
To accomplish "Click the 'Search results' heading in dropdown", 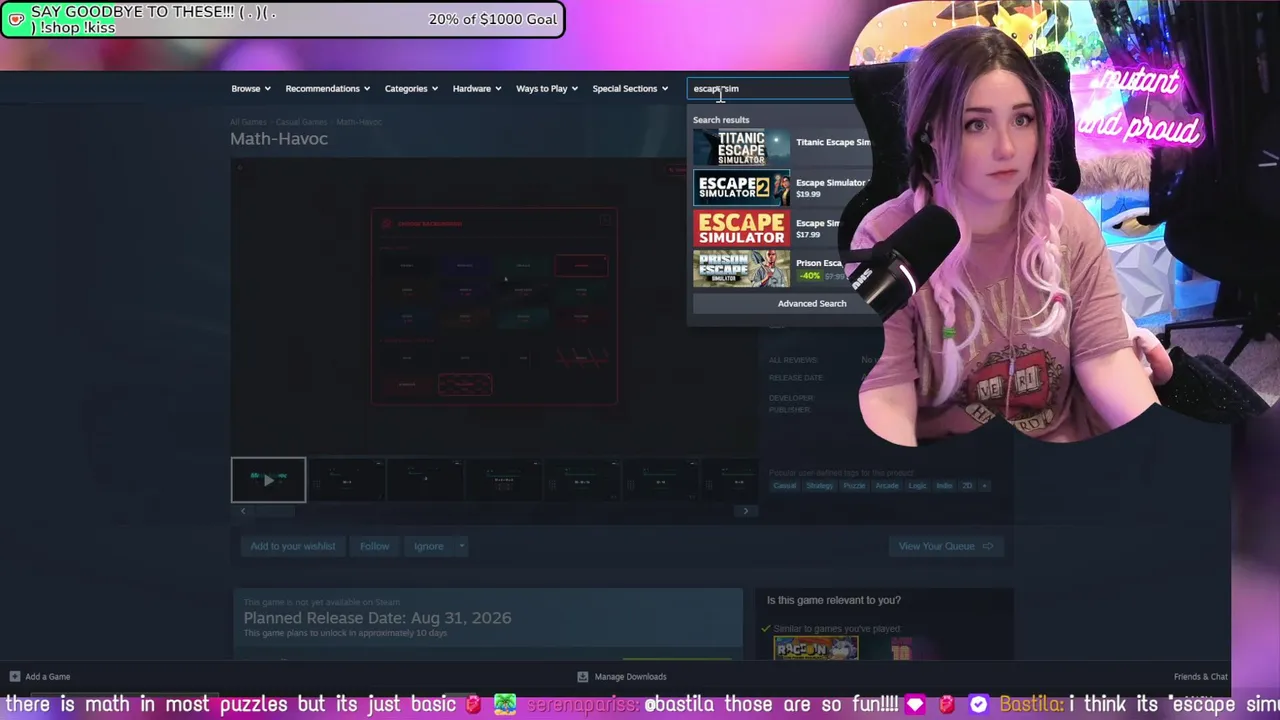I will point(721,120).
